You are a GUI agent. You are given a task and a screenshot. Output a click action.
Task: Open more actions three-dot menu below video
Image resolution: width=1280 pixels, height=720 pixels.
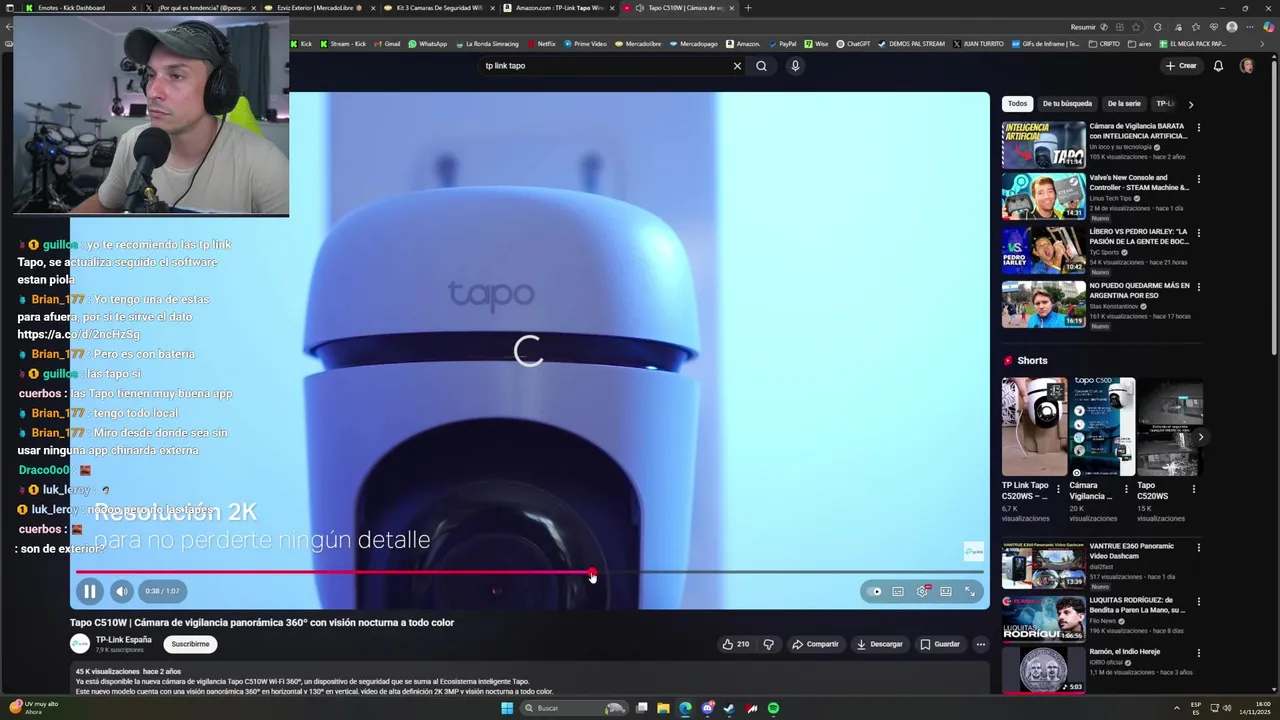tap(981, 644)
